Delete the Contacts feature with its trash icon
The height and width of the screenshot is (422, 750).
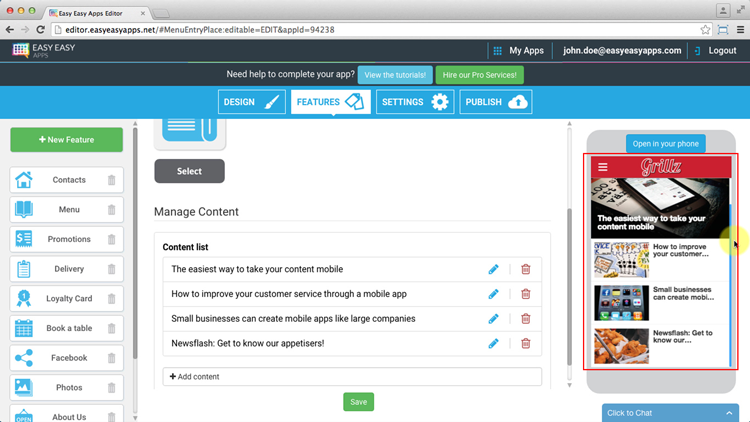click(111, 180)
